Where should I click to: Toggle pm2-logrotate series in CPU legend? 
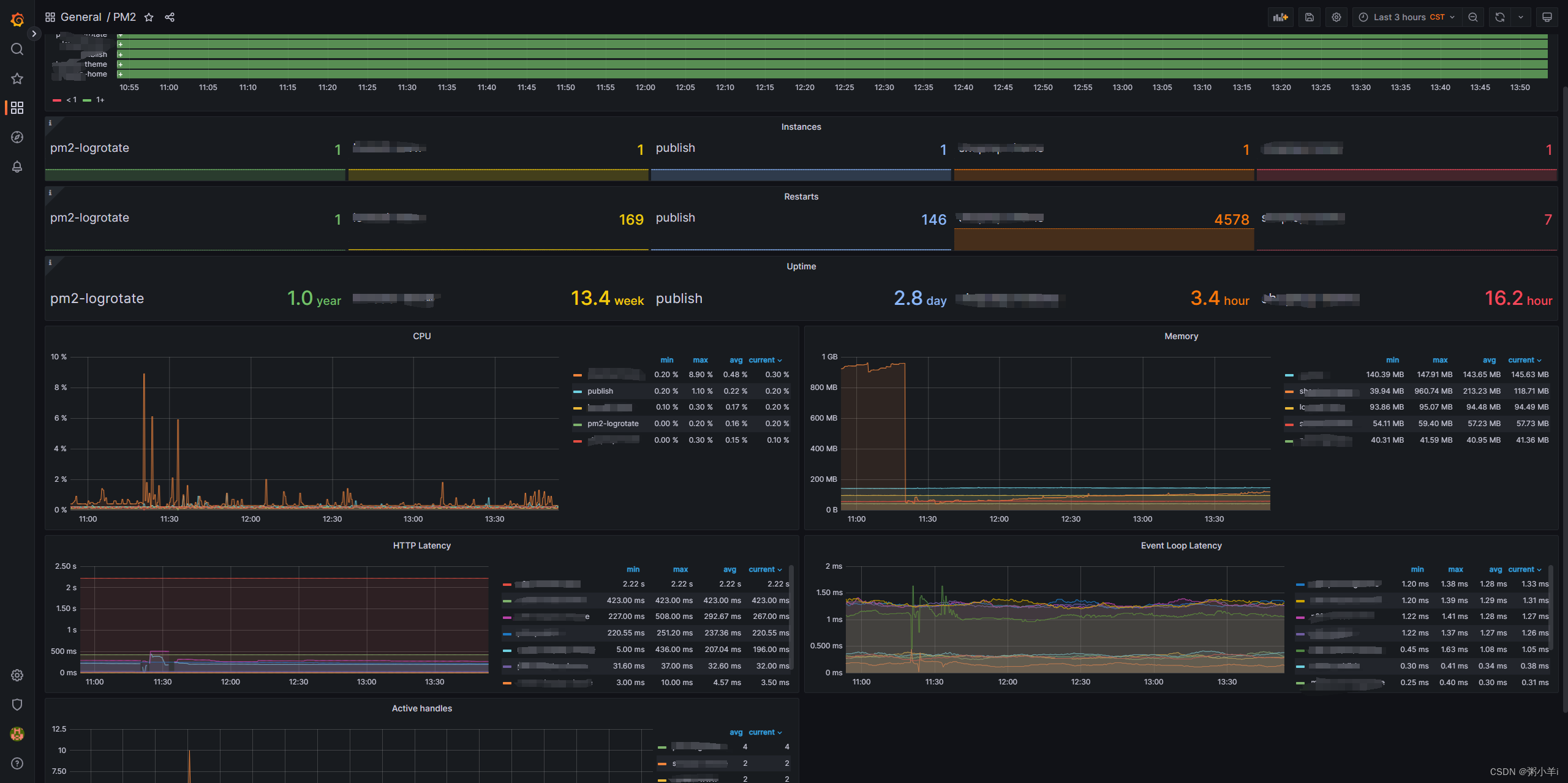point(612,423)
